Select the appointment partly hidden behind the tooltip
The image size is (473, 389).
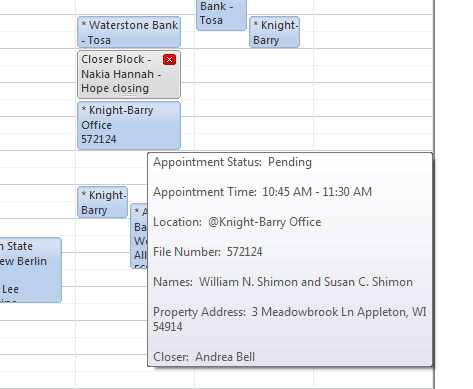pyautogui.click(x=139, y=236)
